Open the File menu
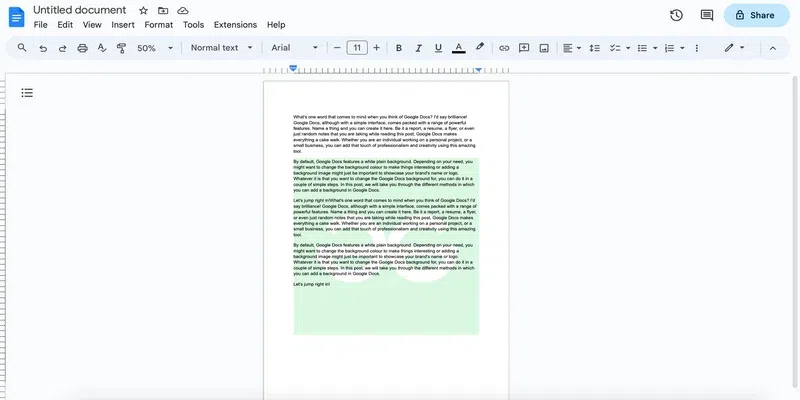 40,24
